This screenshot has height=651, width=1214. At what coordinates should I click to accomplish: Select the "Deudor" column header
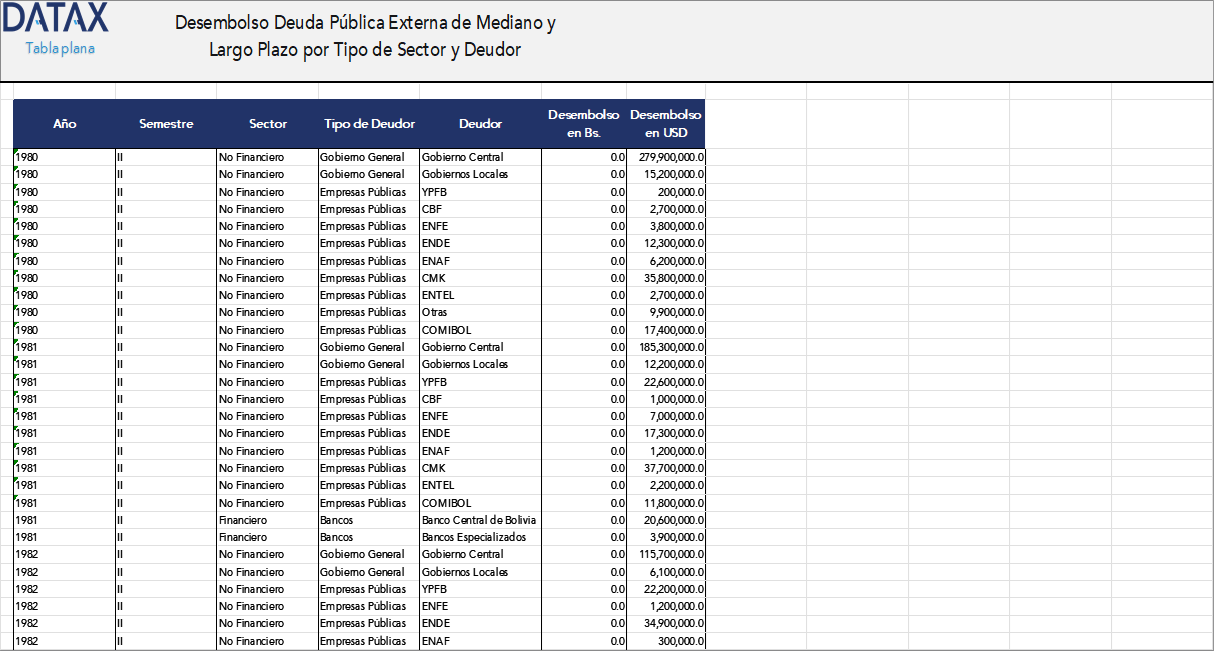(x=480, y=124)
